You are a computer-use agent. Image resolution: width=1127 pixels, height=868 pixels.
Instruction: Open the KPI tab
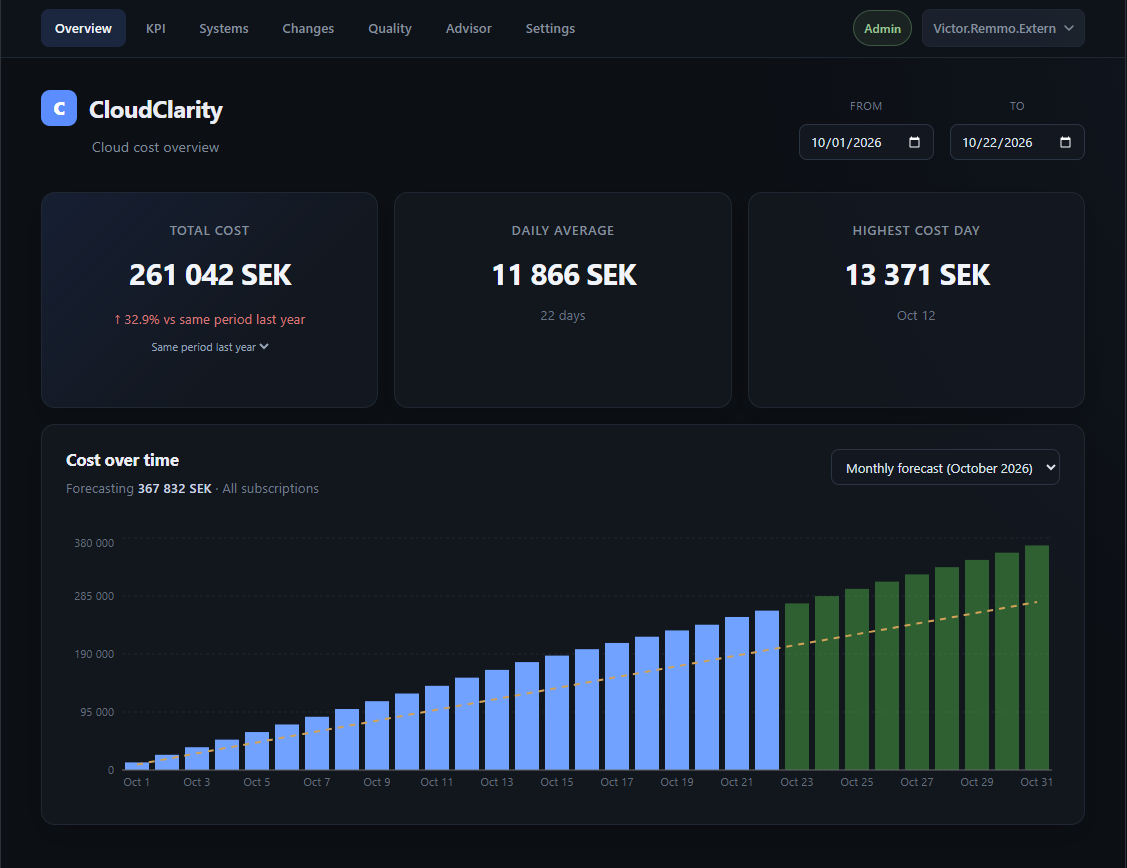155,28
